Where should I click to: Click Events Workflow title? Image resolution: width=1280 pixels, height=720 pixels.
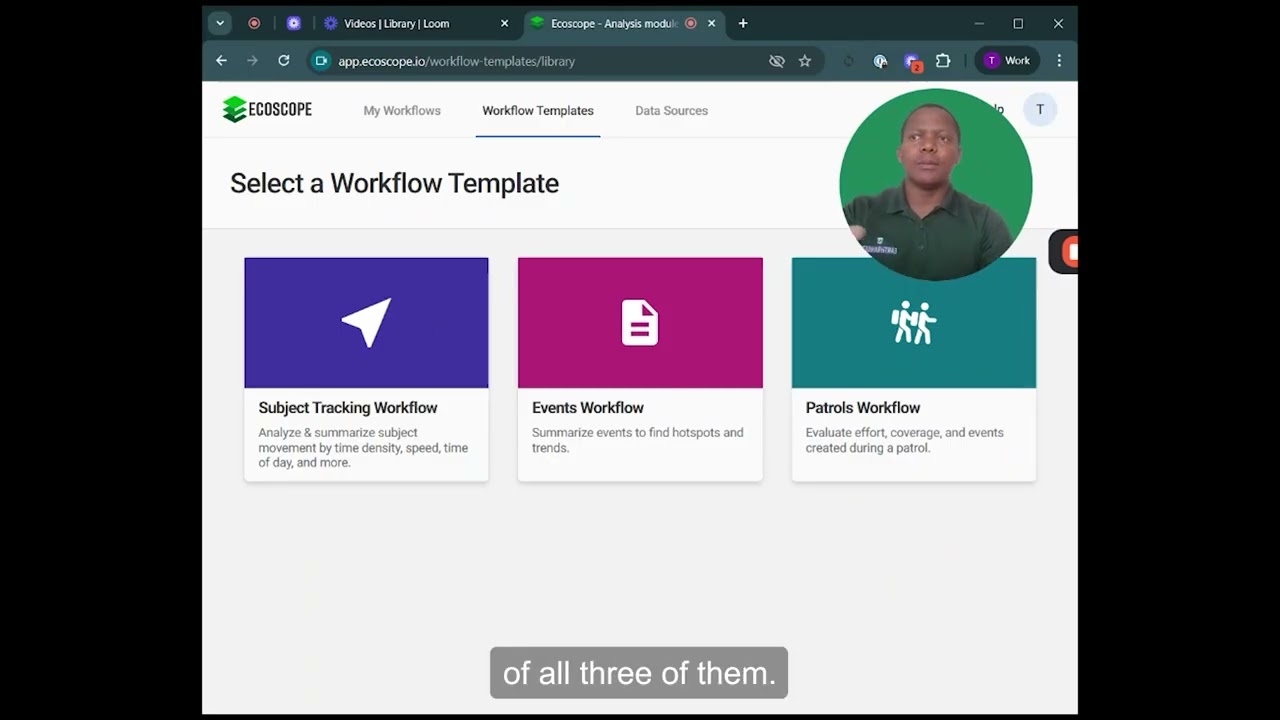click(588, 408)
